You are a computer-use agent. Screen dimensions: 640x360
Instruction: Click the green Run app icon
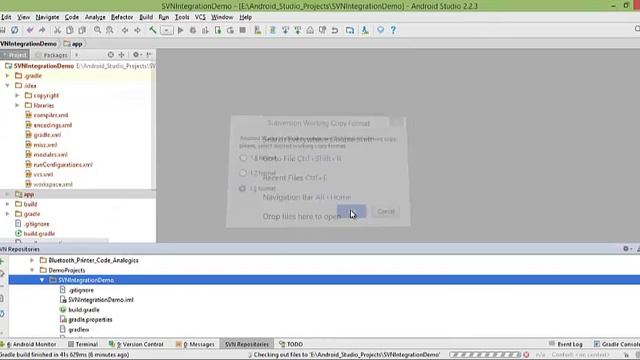(x=180, y=30)
